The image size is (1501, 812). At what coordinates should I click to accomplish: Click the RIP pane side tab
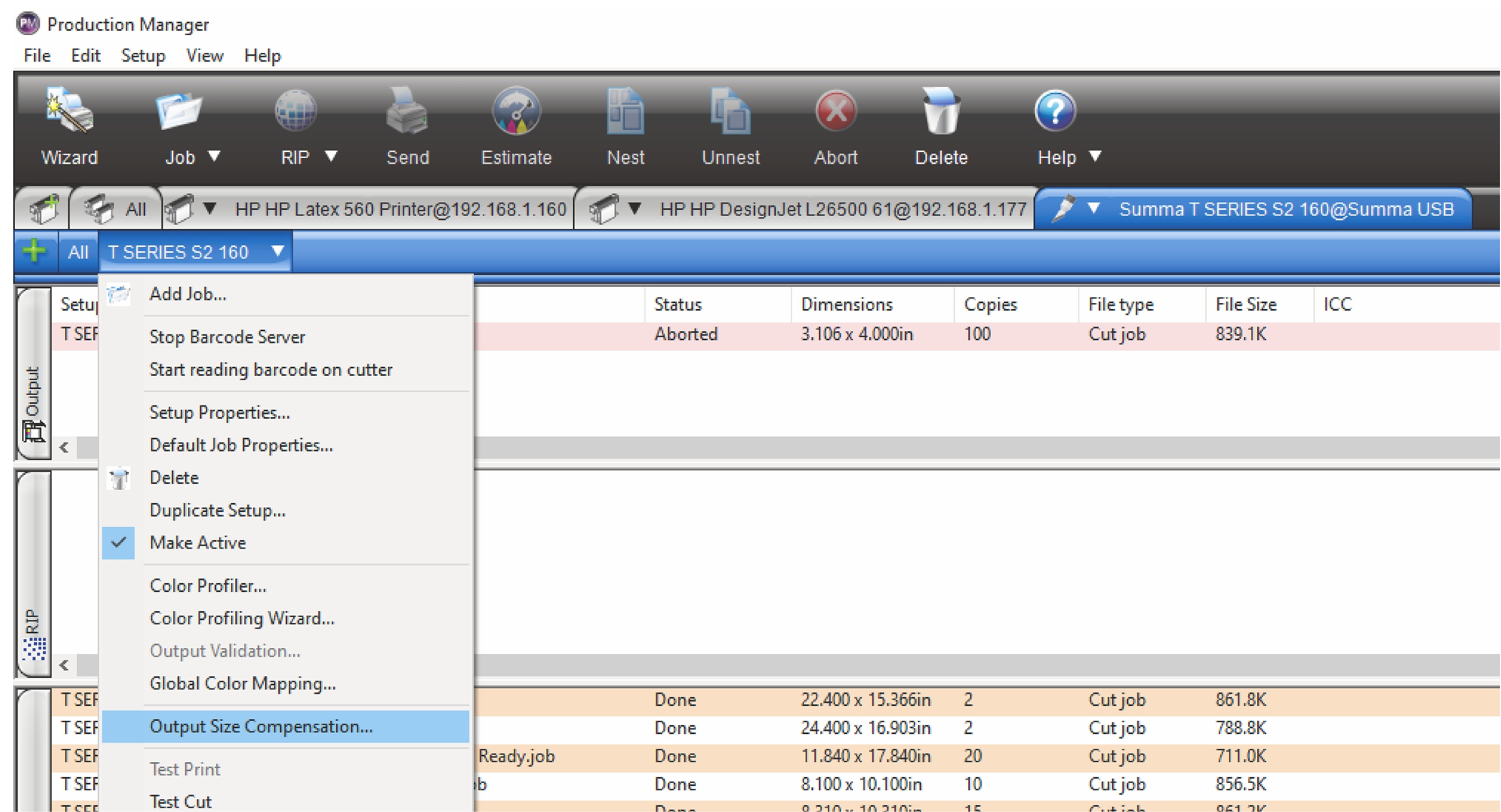click(34, 574)
